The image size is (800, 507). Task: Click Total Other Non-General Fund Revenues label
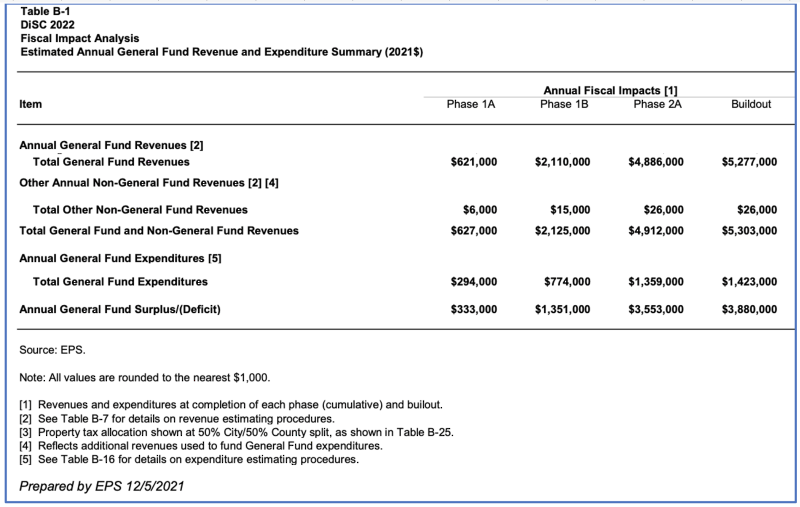coord(140,210)
